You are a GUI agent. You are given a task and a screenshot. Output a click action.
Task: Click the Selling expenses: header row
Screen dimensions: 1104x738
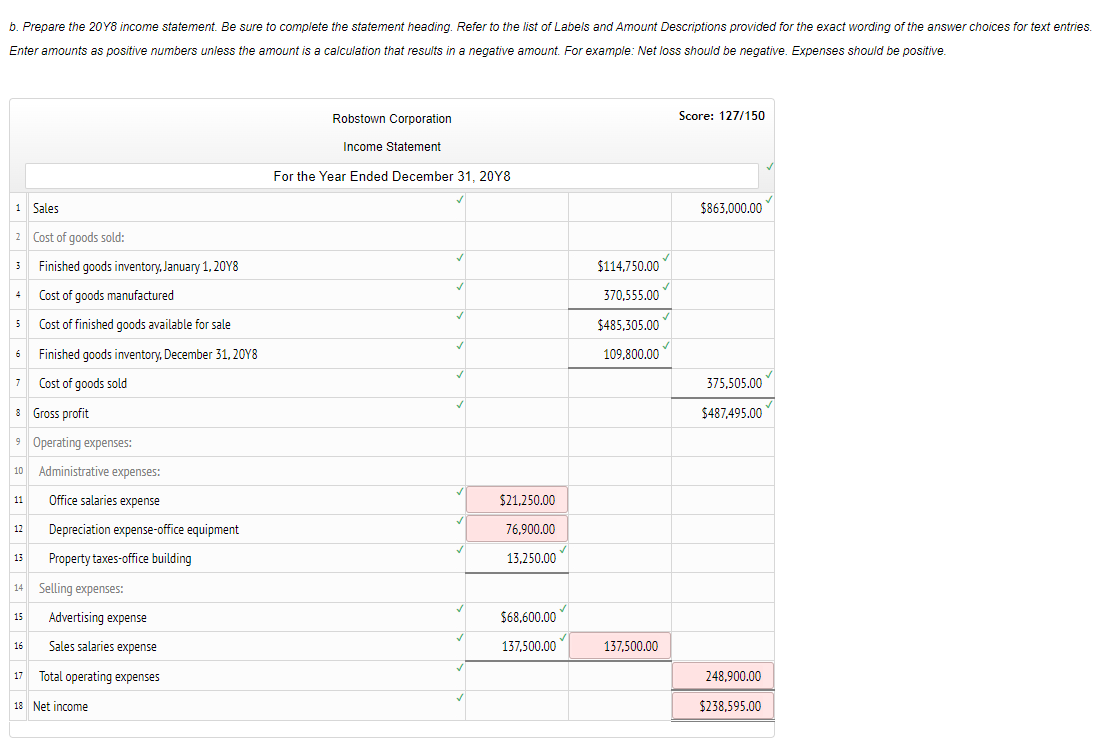tap(81, 588)
